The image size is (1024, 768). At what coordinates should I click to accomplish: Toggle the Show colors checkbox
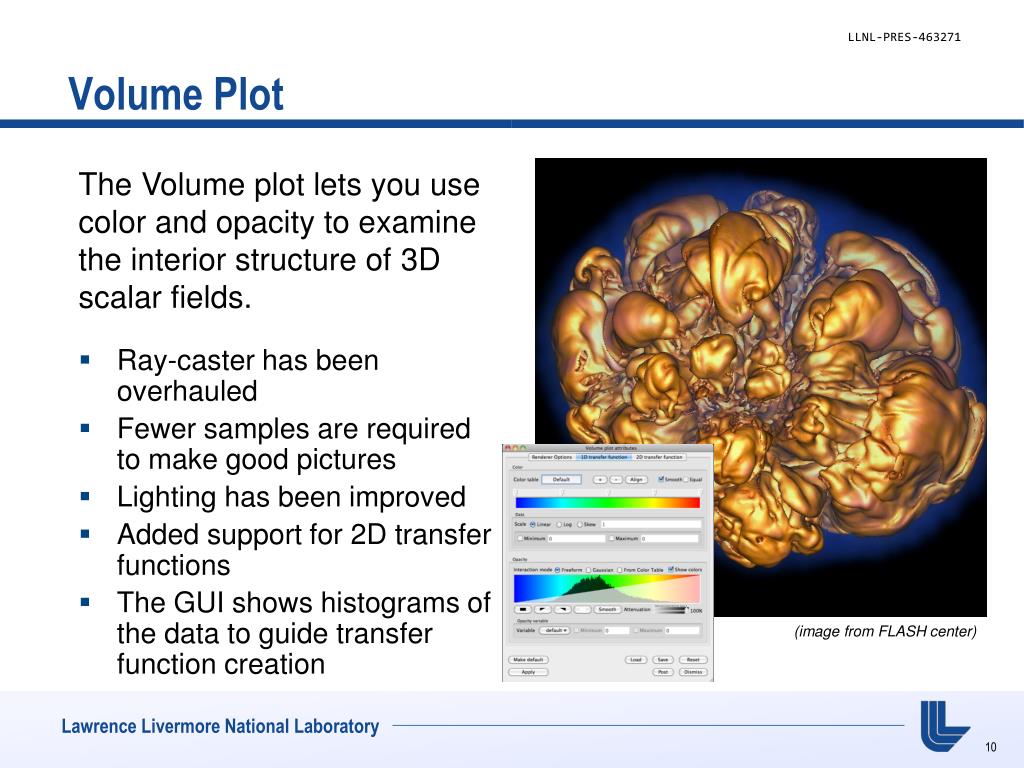pos(671,569)
